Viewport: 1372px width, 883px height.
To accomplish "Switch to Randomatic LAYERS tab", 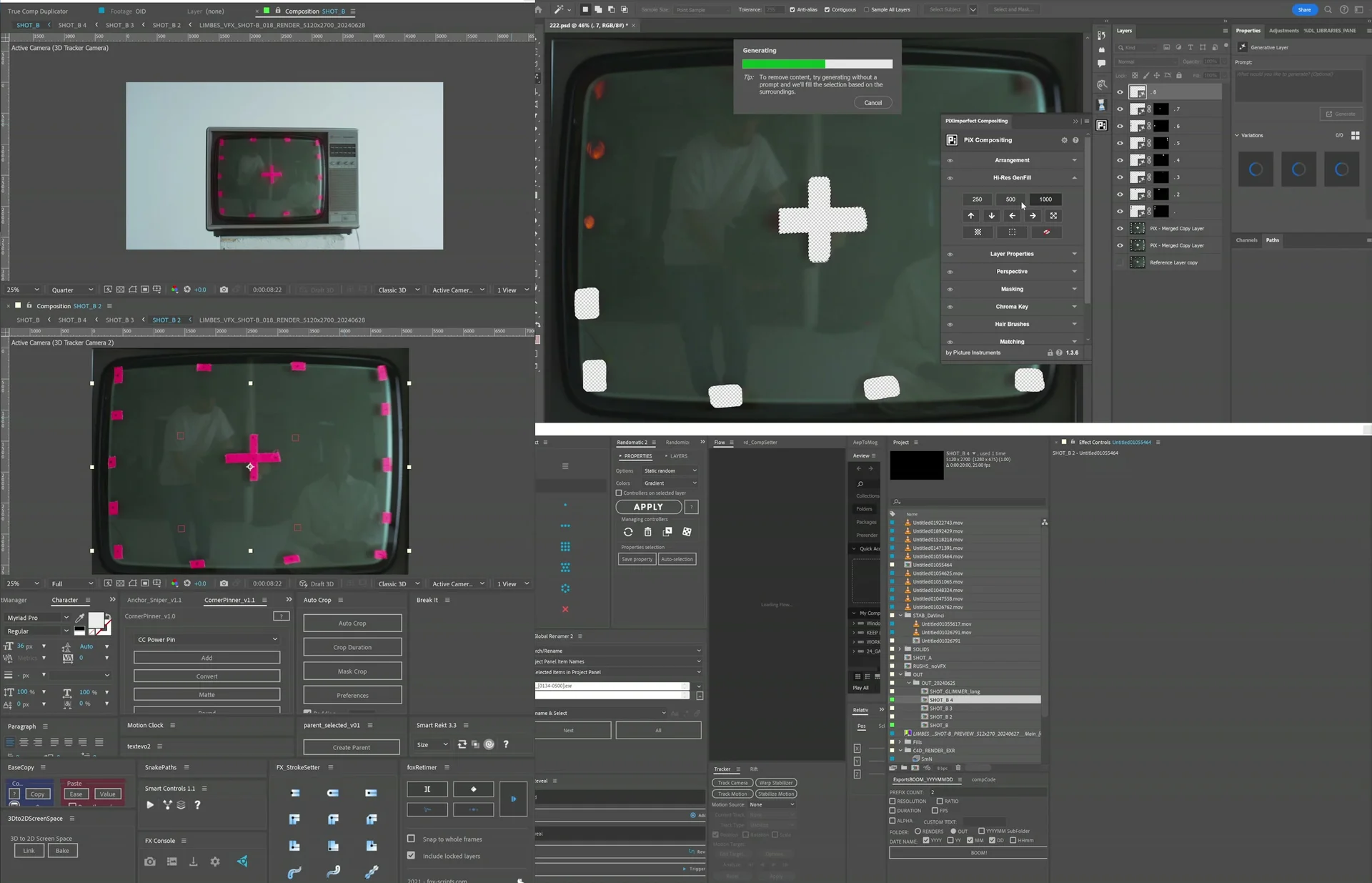I will (x=676, y=456).
